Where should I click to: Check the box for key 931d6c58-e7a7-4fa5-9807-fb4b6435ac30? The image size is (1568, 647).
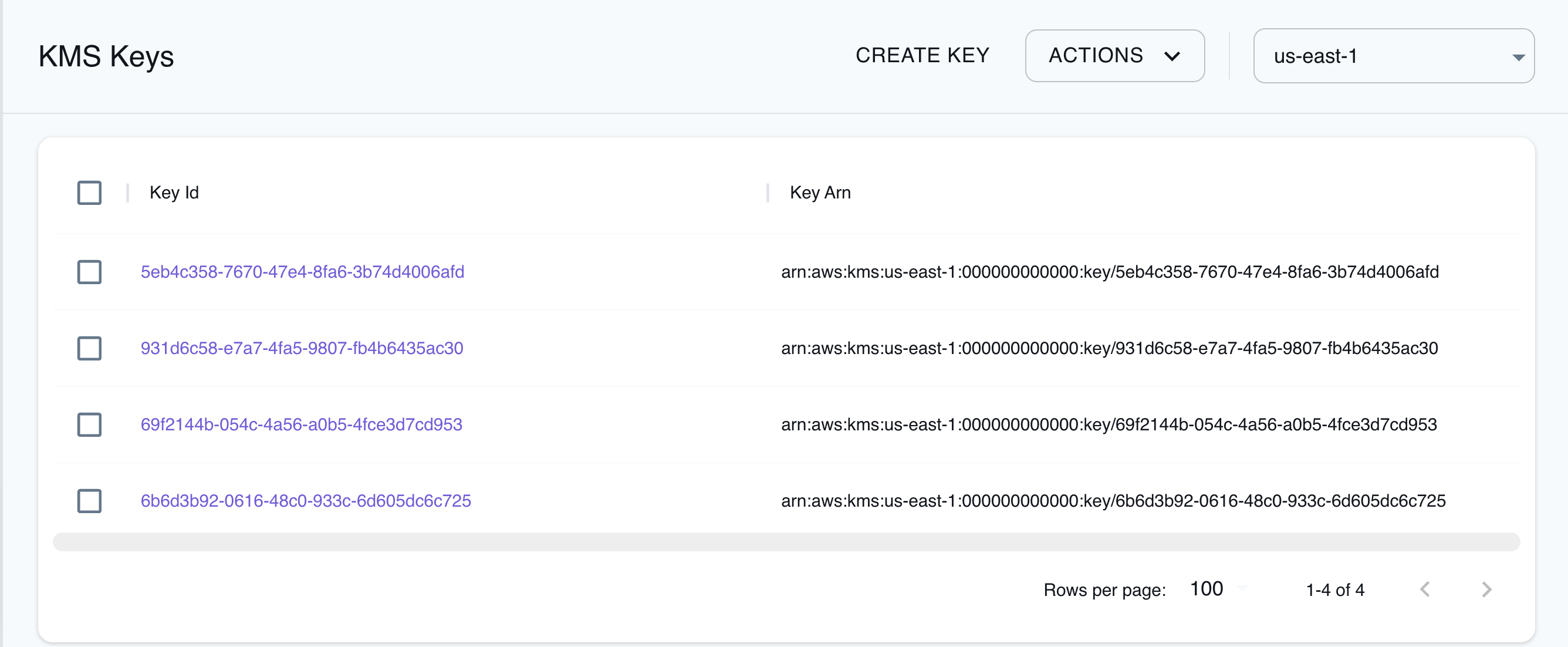pos(89,349)
